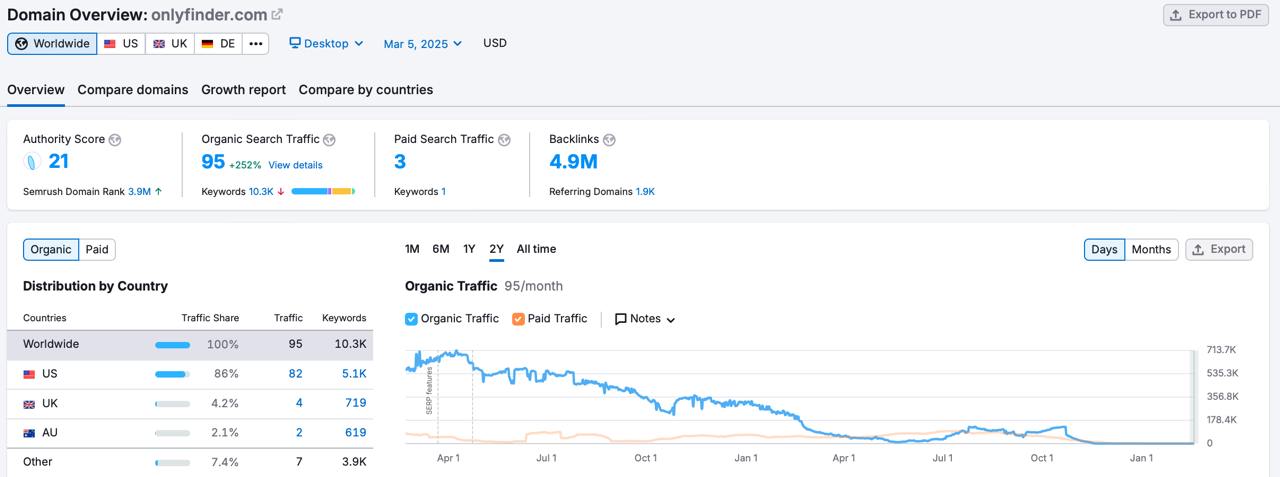The width and height of the screenshot is (1280, 477).
Task: Click the AU keywords value 619
Action: point(356,433)
